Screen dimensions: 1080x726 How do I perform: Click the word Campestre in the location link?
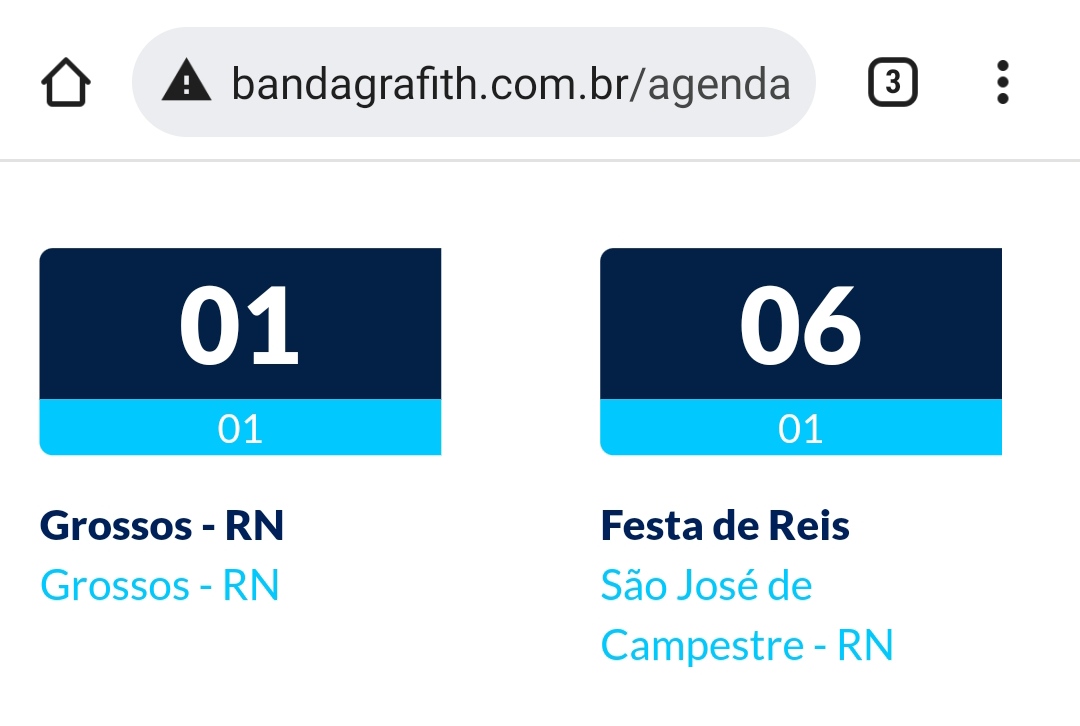tap(702, 646)
